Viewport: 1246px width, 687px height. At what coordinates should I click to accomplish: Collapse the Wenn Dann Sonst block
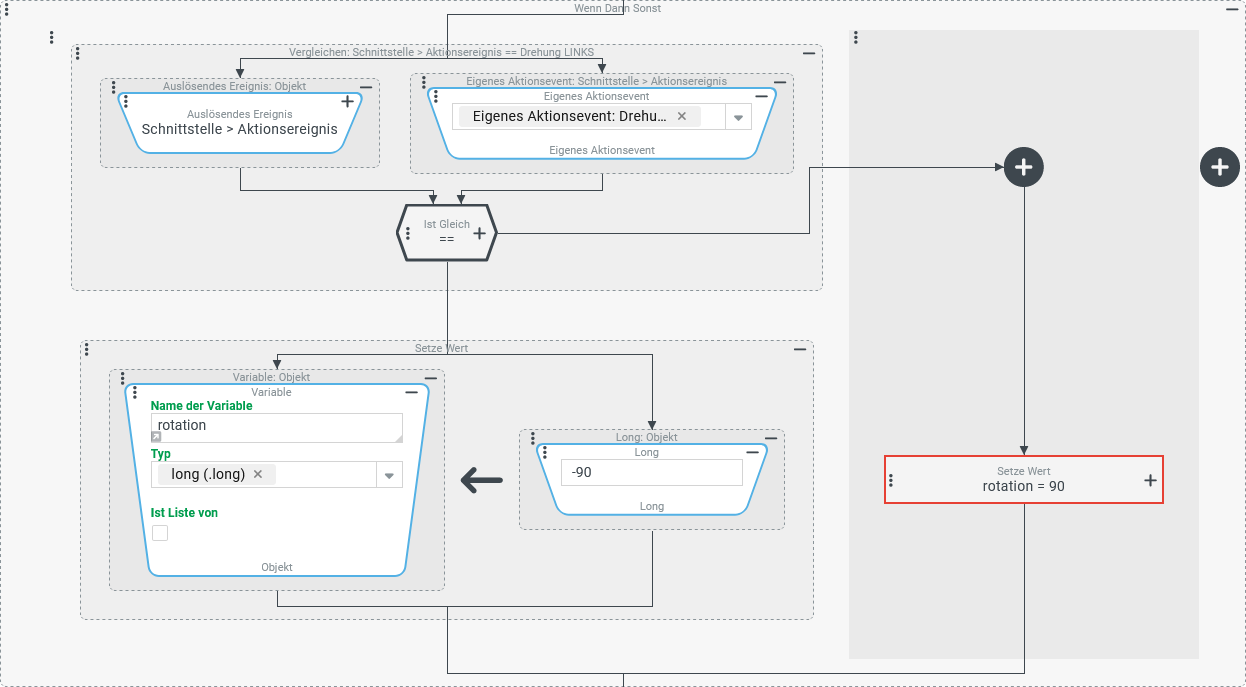coord(1232,9)
